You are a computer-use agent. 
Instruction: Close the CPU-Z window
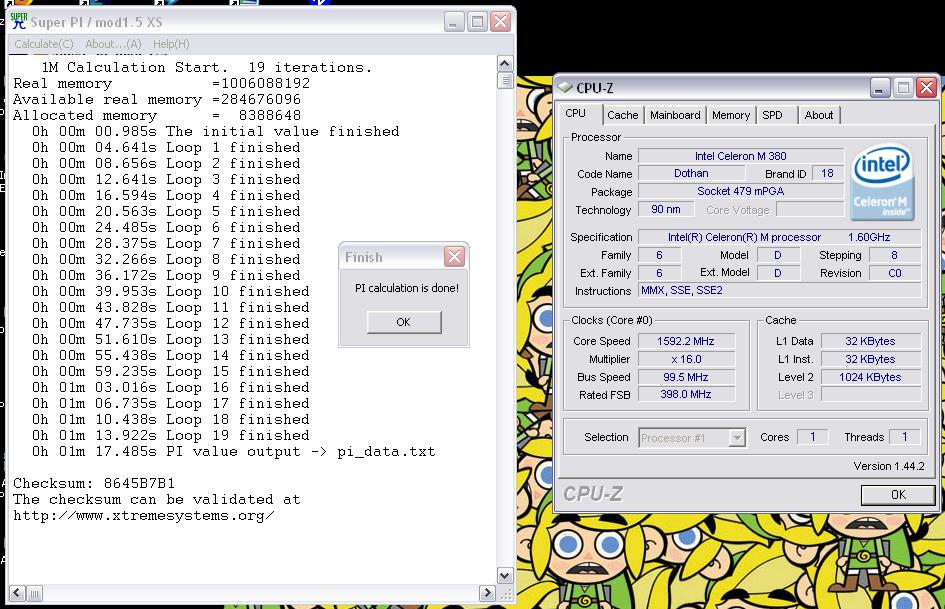coord(926,88)
